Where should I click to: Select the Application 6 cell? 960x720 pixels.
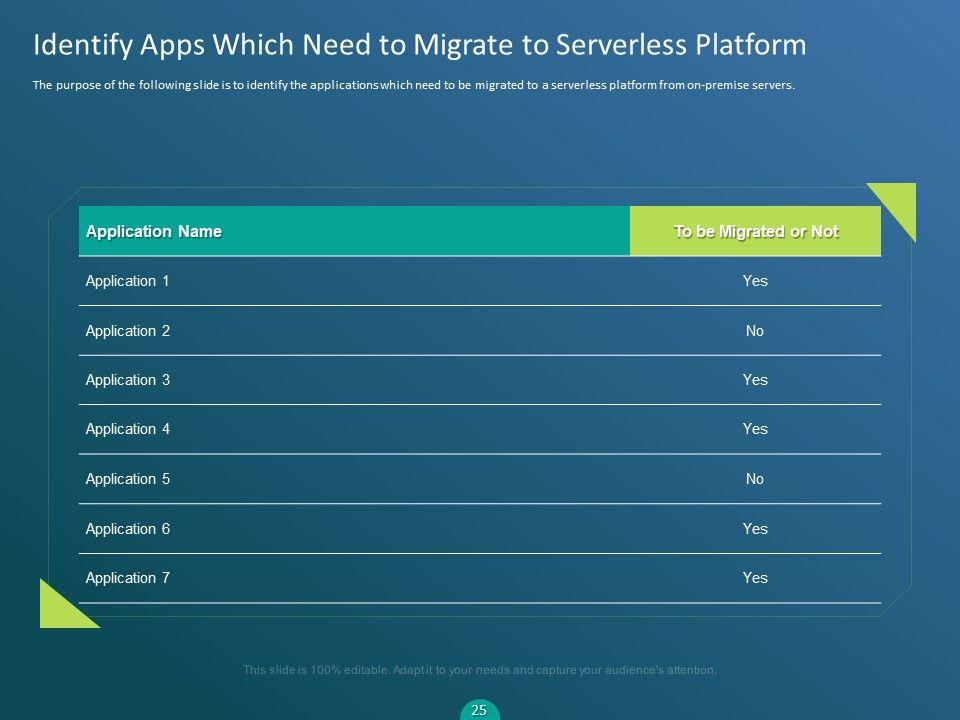pos(127,529)
